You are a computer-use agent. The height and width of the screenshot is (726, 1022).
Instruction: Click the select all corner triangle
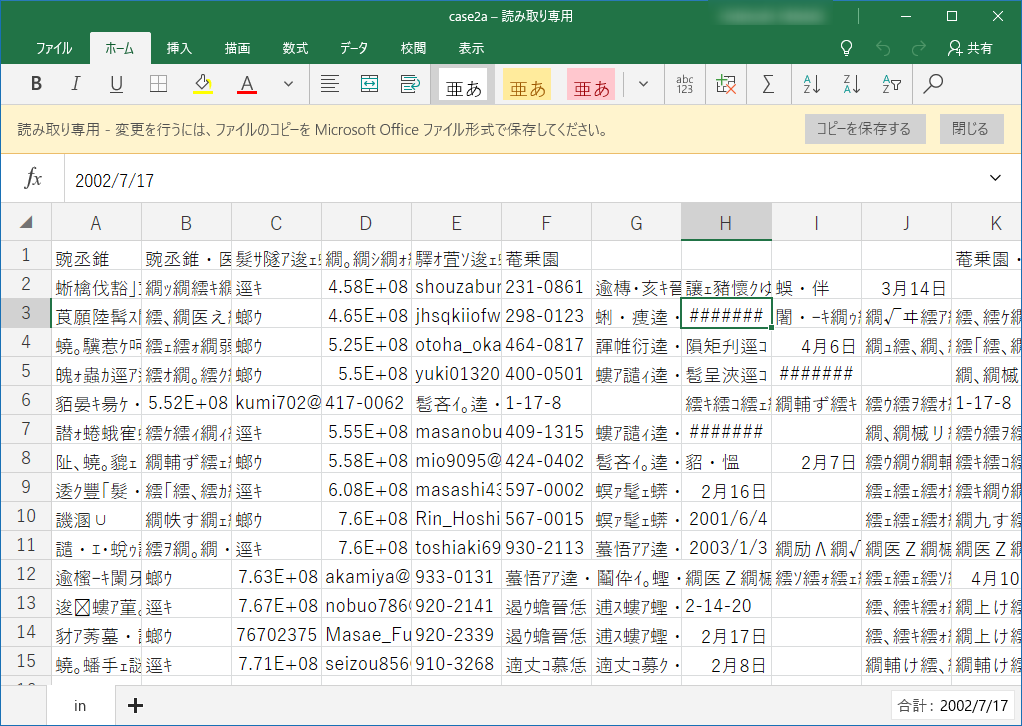26,222
